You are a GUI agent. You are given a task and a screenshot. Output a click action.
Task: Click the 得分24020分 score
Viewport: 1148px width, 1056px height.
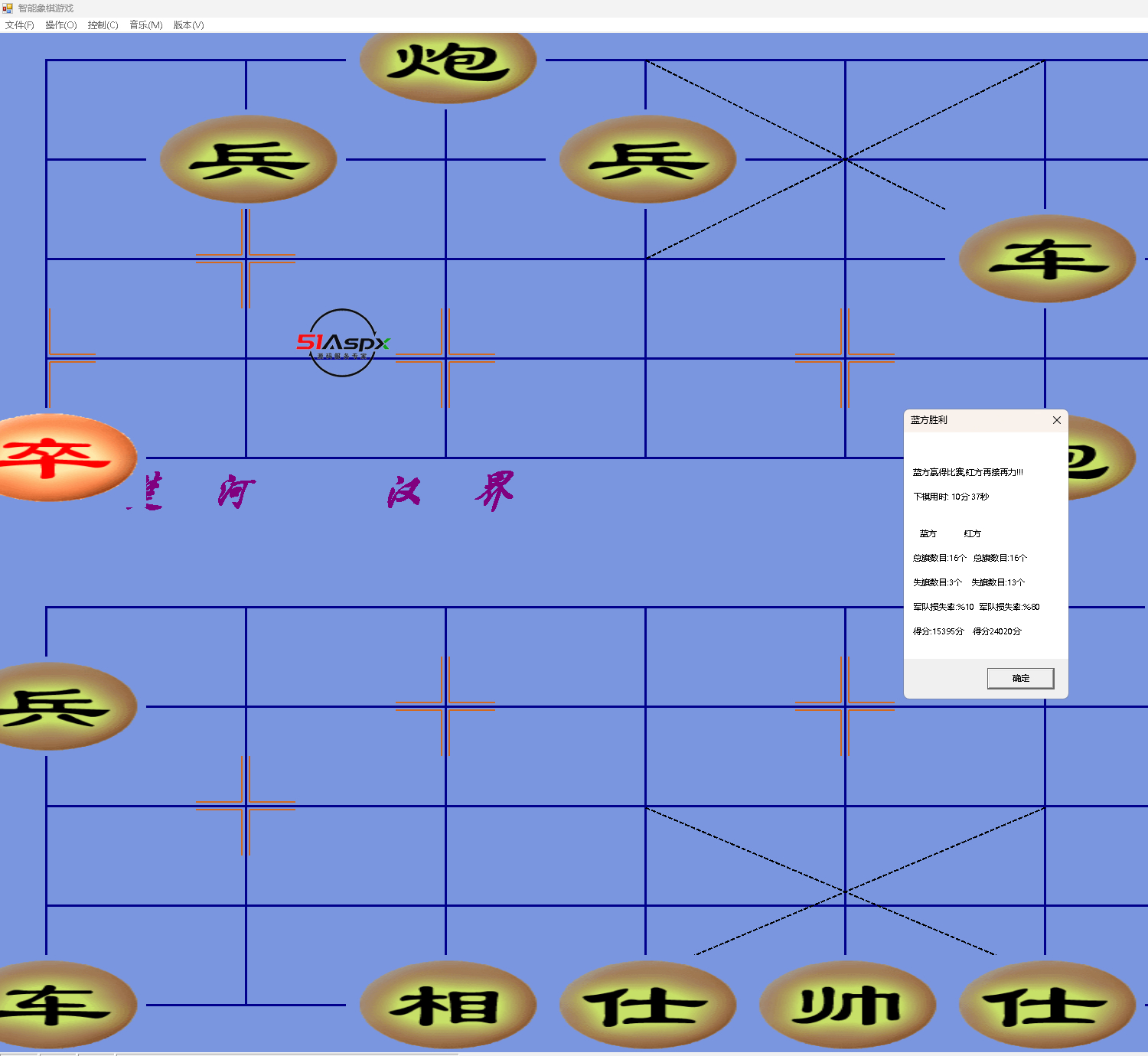(997, 631)
